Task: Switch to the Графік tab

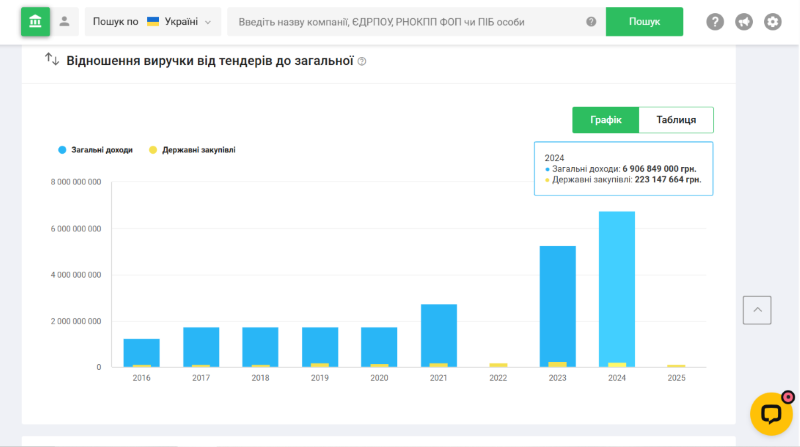Action: point(605,120)
